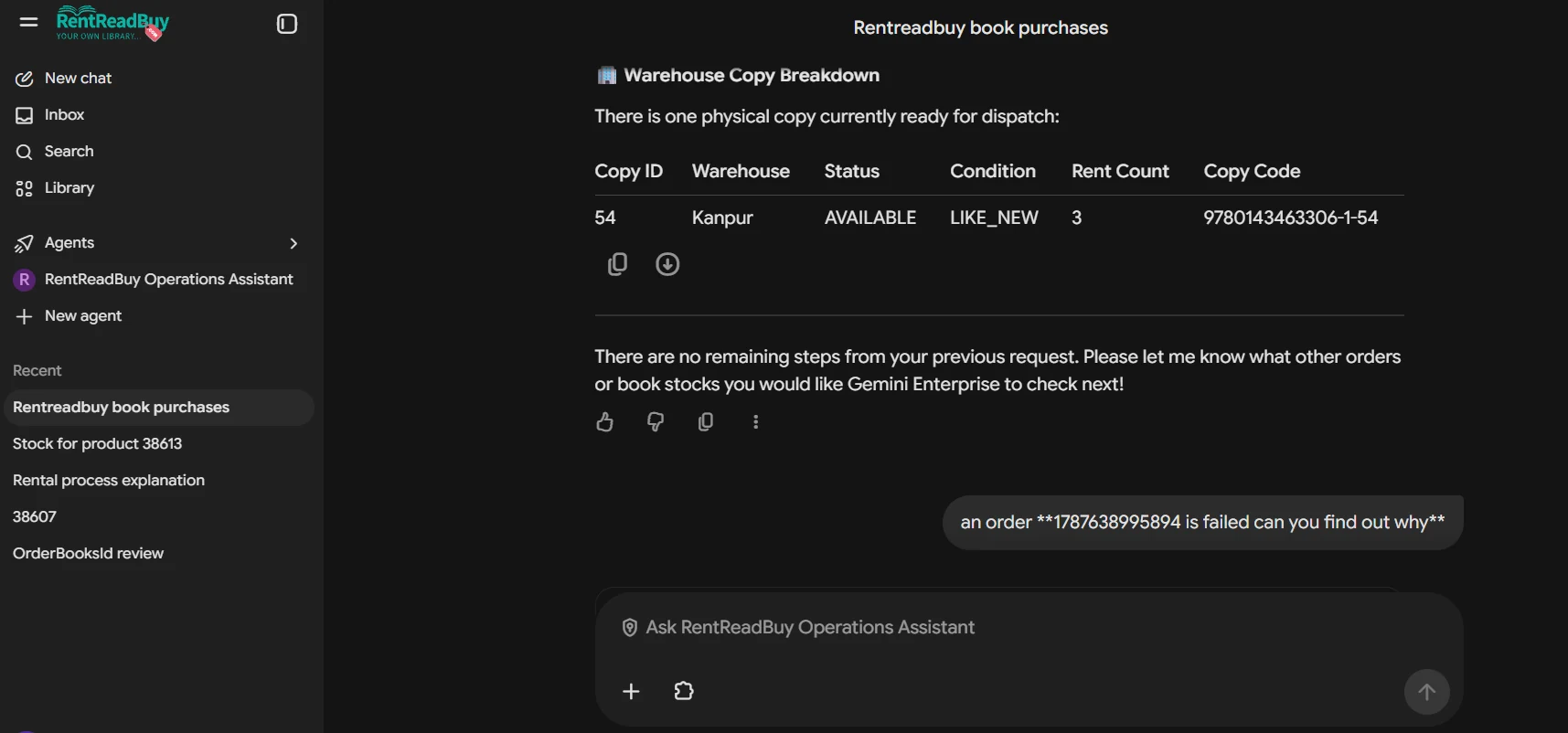Open the connectors puzzle-piece icon
1568x733 pixels.
[x=684, y=692]
